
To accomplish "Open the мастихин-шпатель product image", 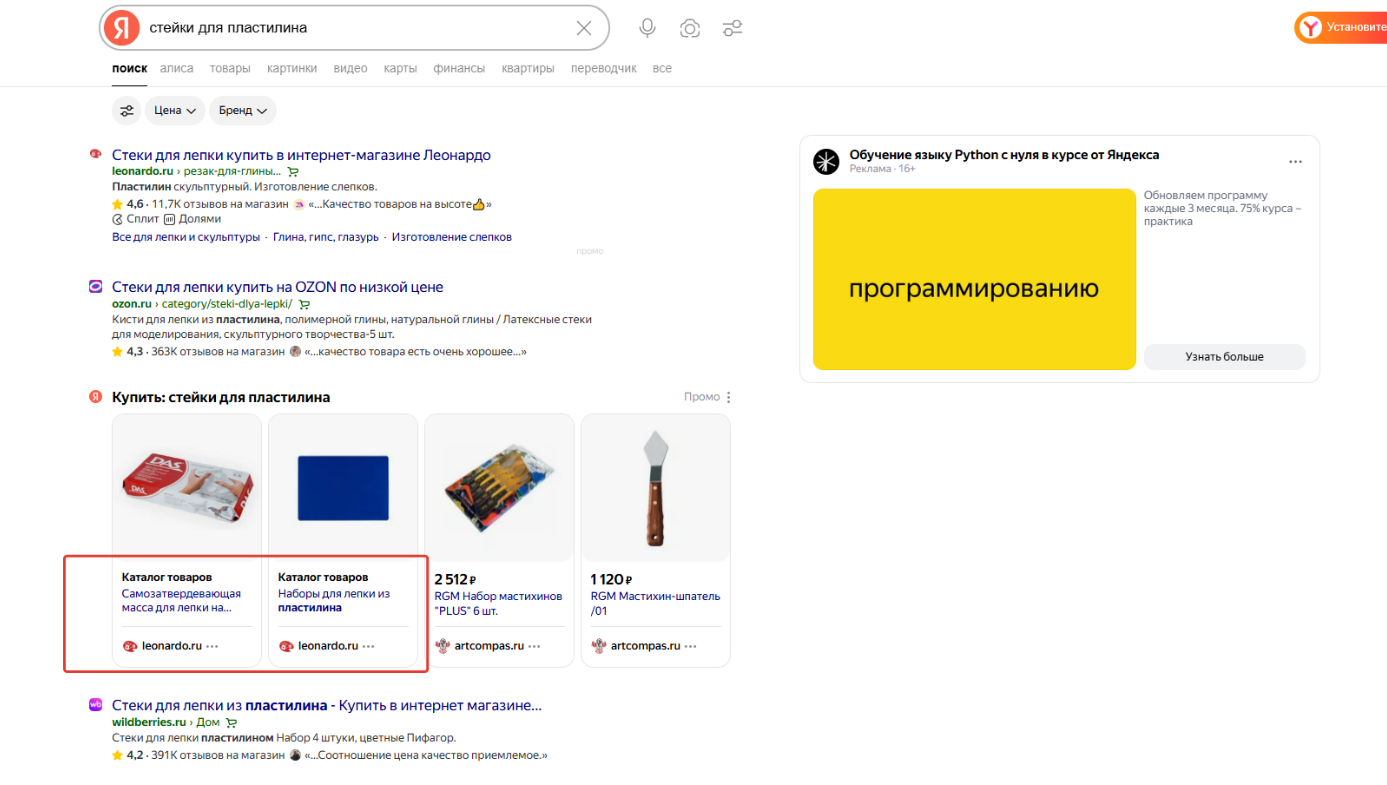I will [655, 487].
